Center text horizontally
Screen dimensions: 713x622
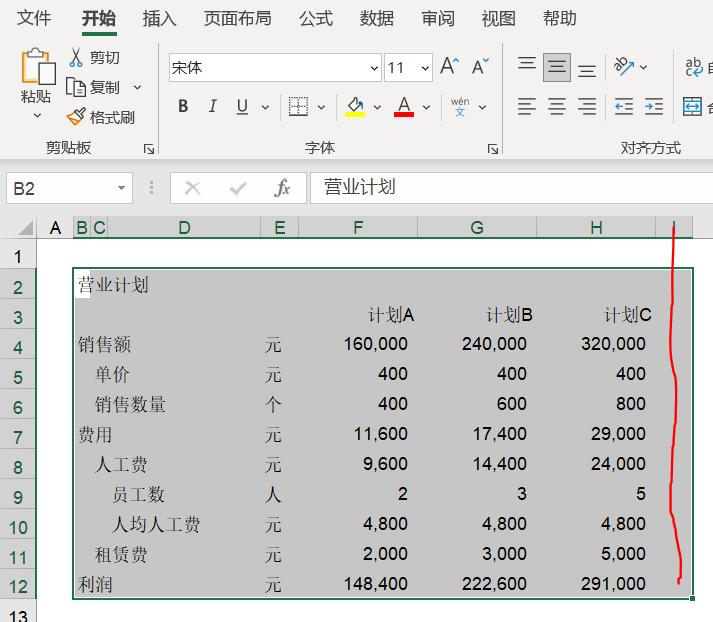coord(557,107)
